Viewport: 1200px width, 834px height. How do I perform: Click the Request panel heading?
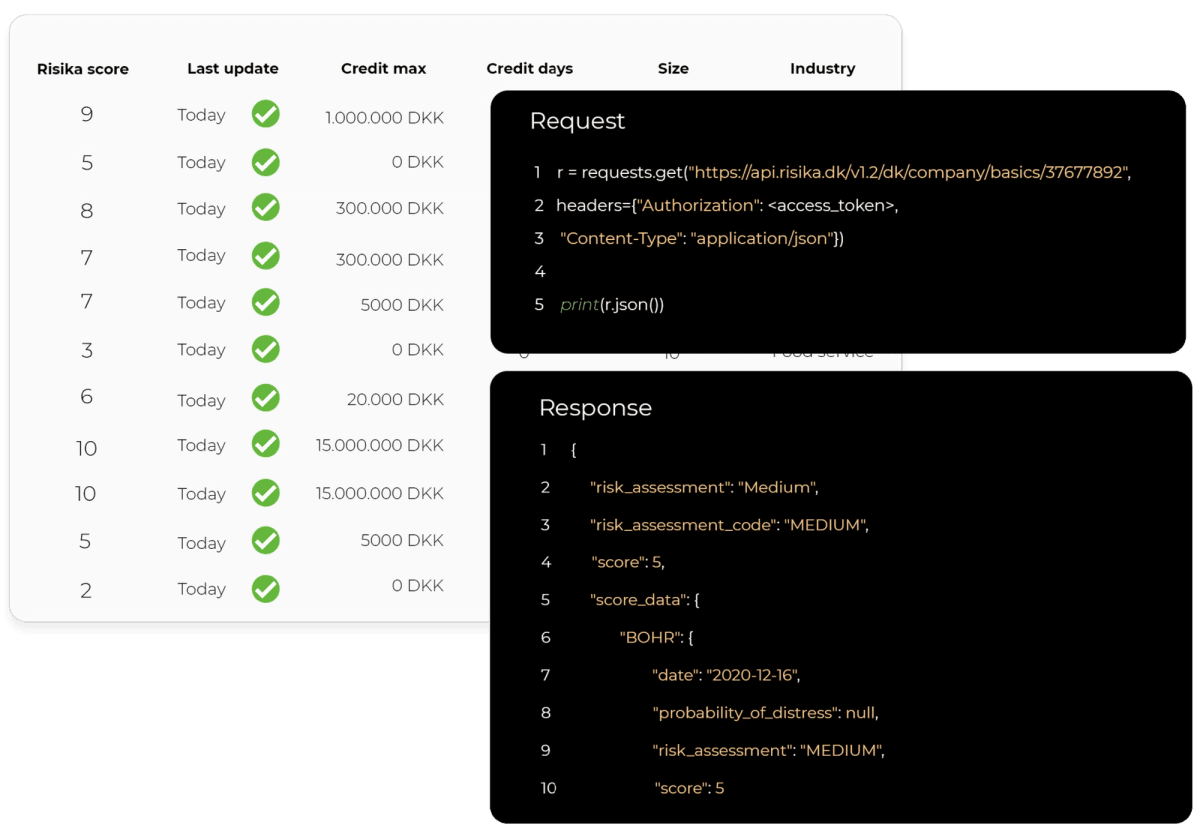pyautogui.click(x=577, y=121)
